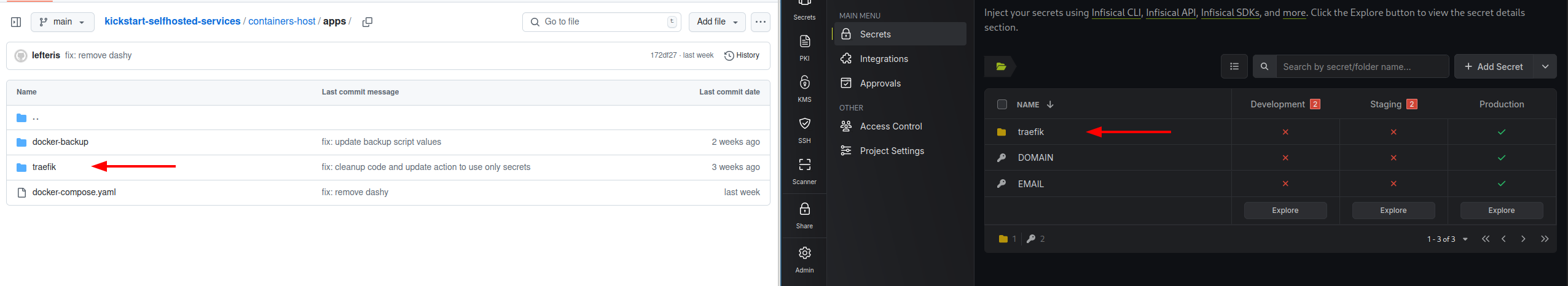Follow the Infisical CLI link
1568x286 pixels.
pyautogui.click(x=1116, y=12)
